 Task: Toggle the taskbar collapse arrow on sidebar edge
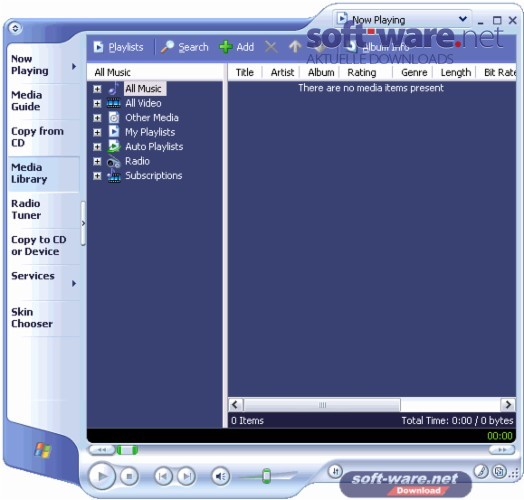pyautogui.click(x=83, y=223)
